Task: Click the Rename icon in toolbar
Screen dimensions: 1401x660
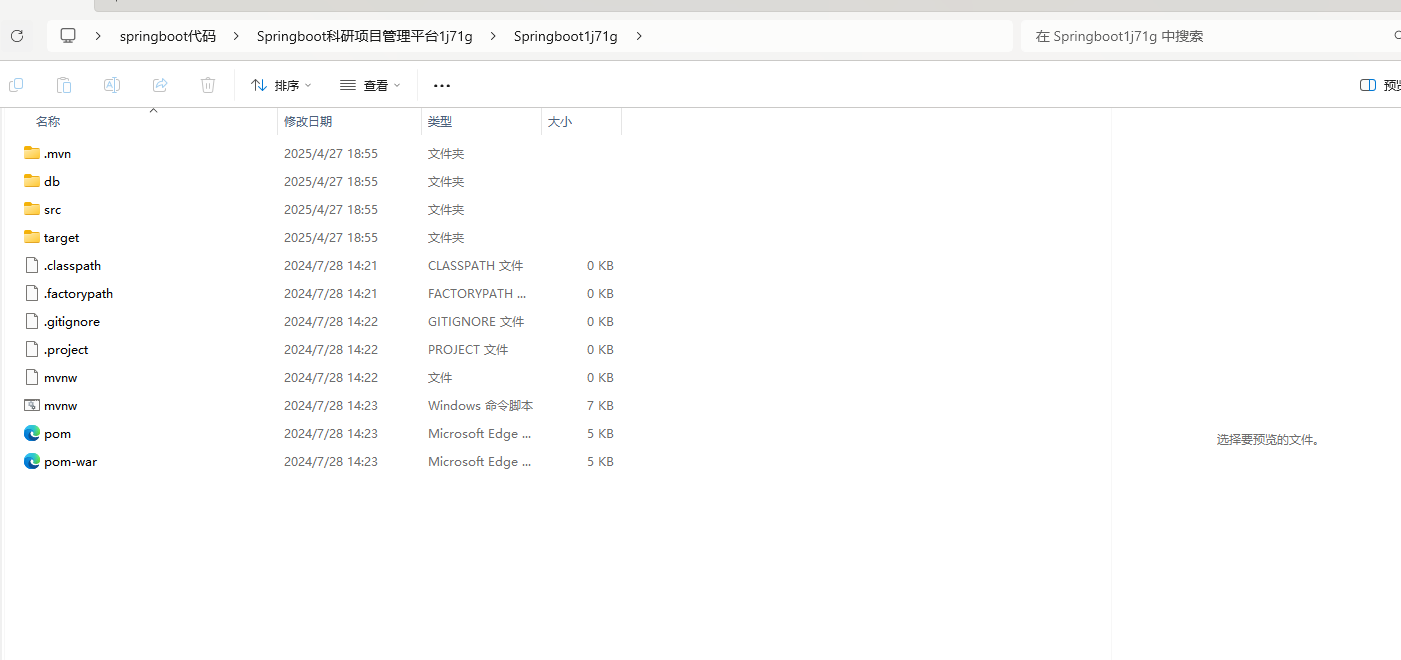Action: tap(112, 85)
